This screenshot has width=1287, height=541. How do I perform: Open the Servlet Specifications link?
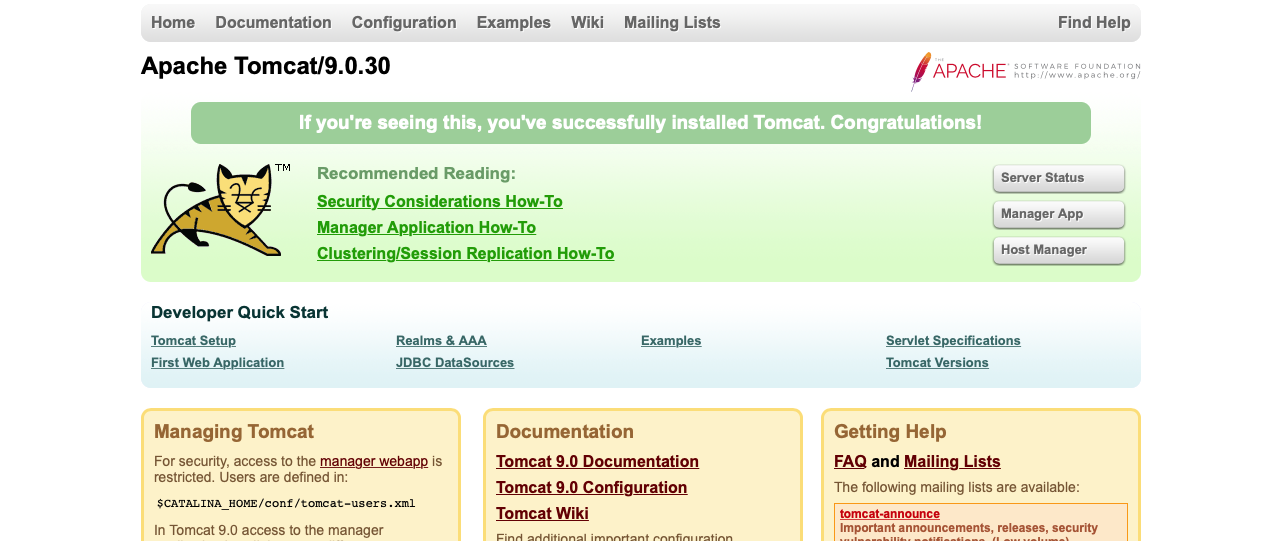(953, 341)
